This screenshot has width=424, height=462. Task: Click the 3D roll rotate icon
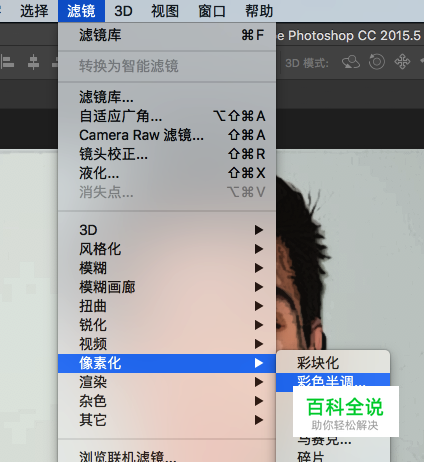click(x=377, y=62)
